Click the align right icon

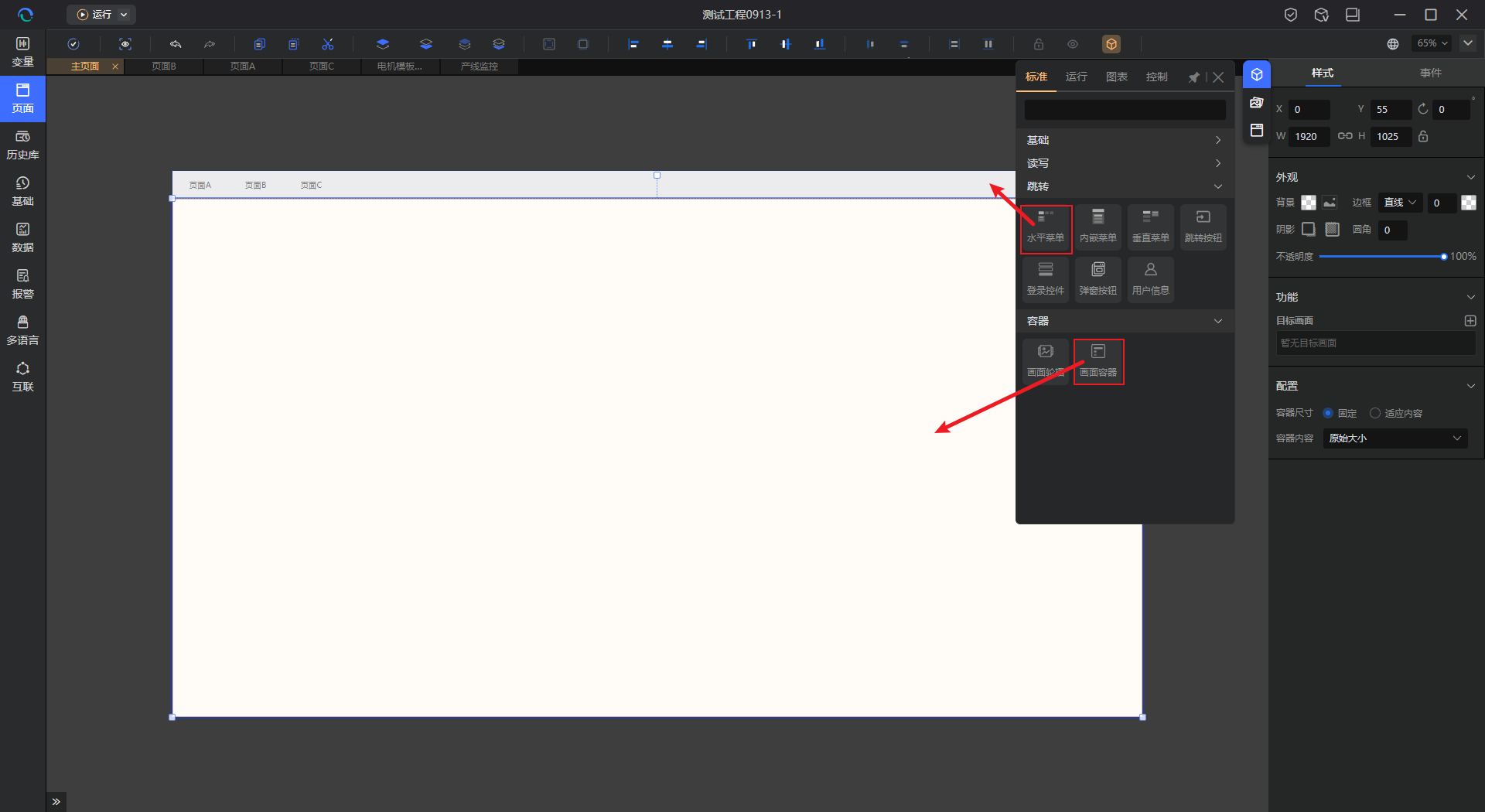pyautogui.click(x=702, y=44)
